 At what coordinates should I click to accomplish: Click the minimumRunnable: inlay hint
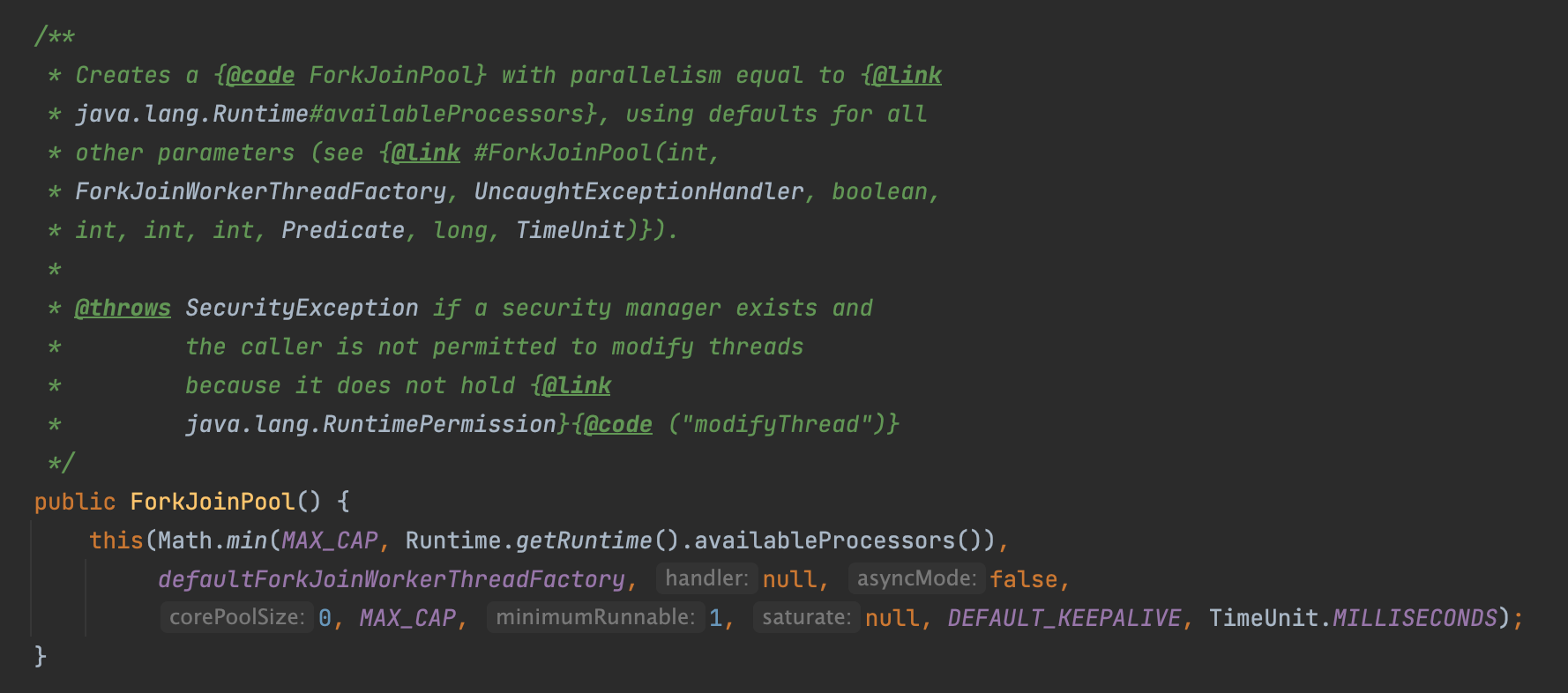[595, 617]
